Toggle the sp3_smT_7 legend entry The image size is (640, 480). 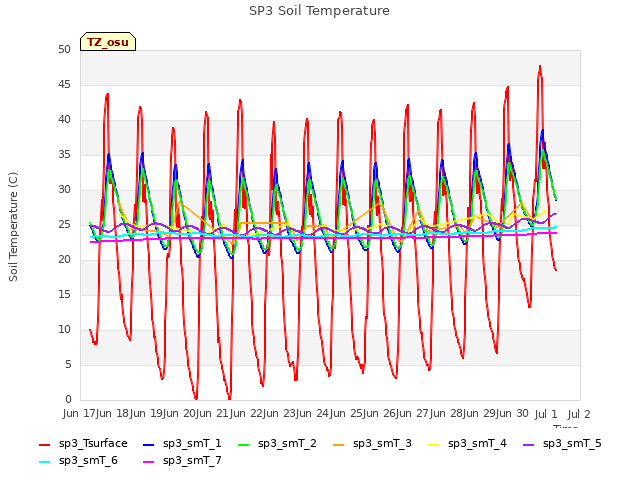[x=182, y=461]
